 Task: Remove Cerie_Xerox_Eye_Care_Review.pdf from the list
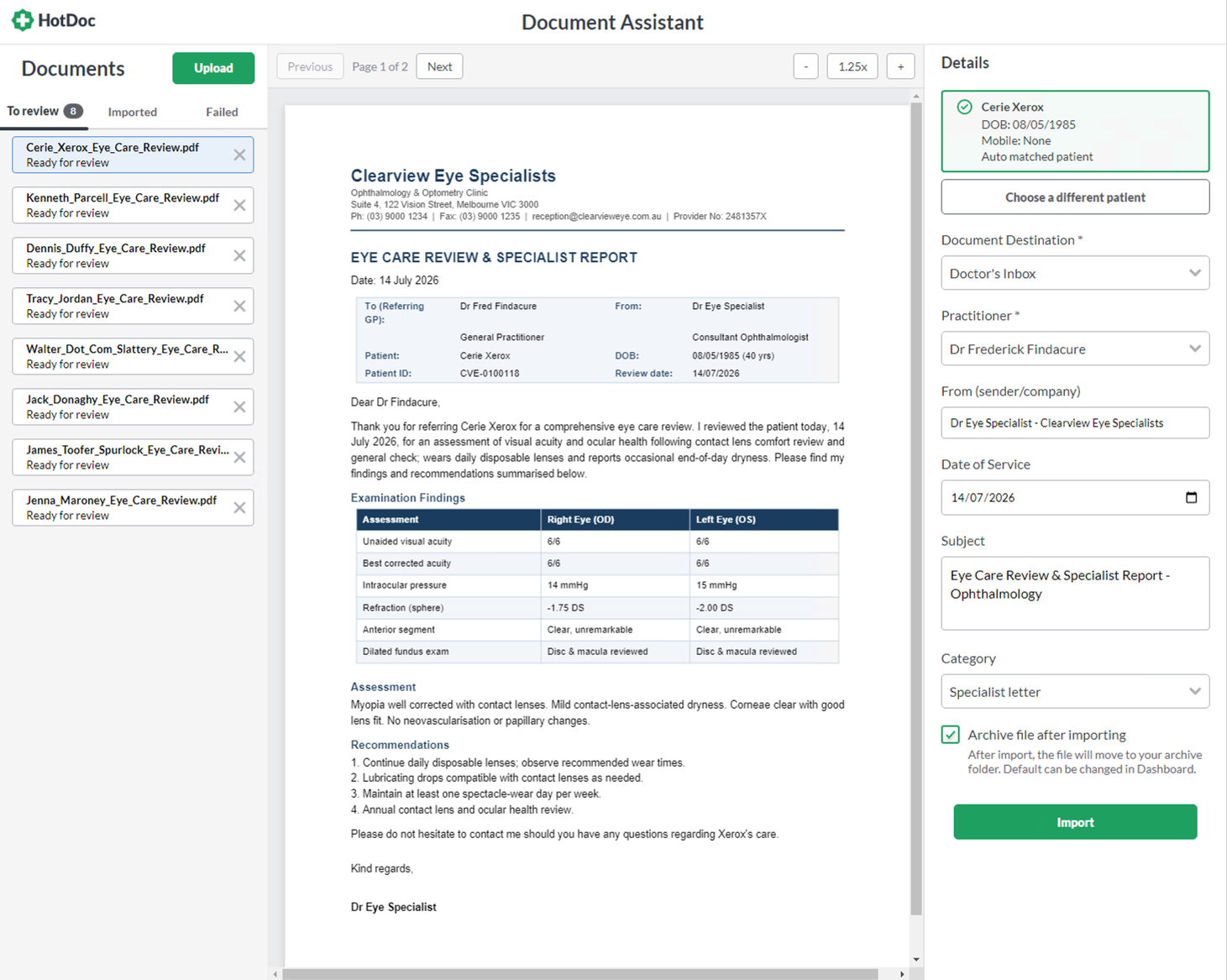(239, 155)
